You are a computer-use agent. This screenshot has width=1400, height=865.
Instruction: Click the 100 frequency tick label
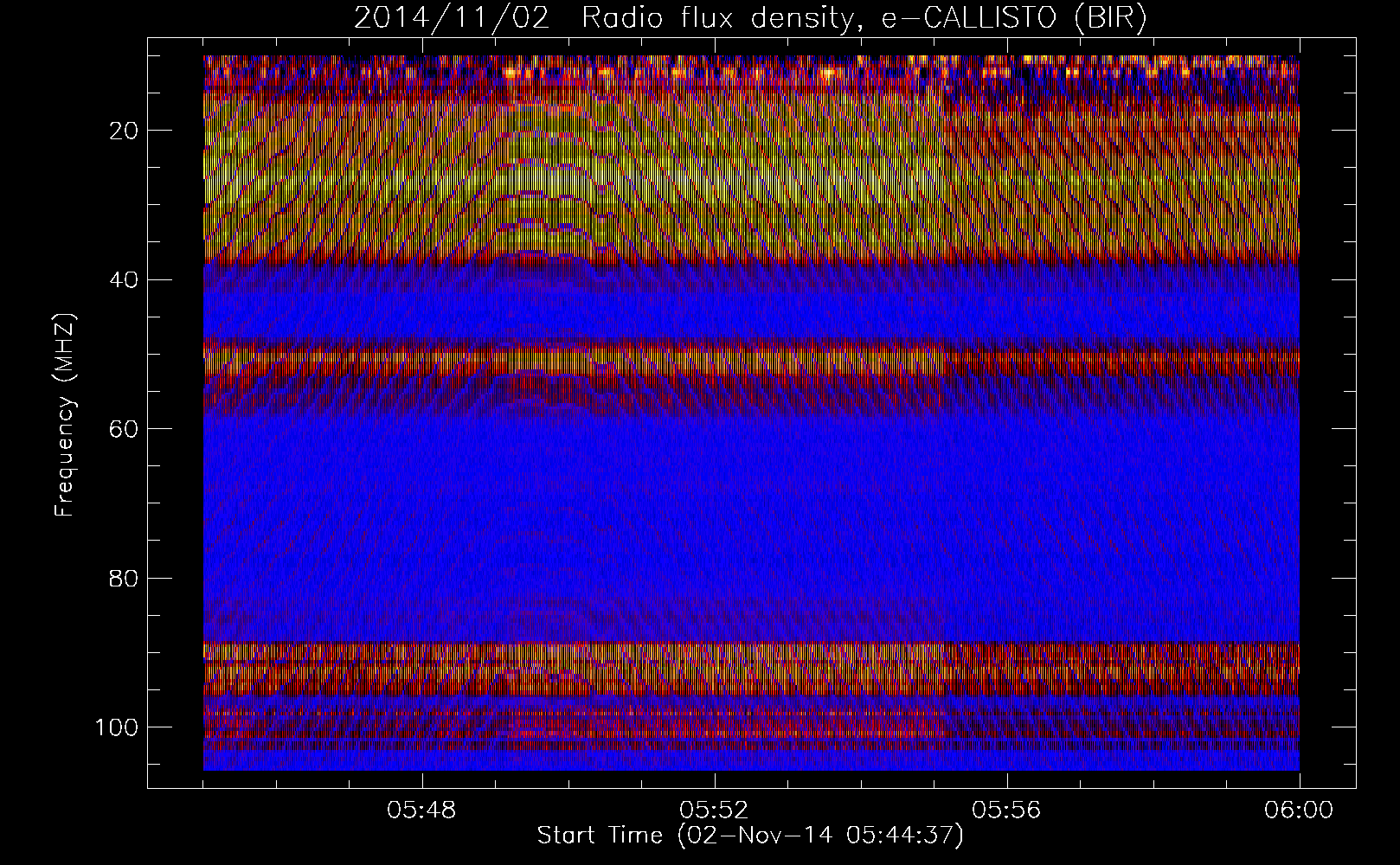[117, 727]
